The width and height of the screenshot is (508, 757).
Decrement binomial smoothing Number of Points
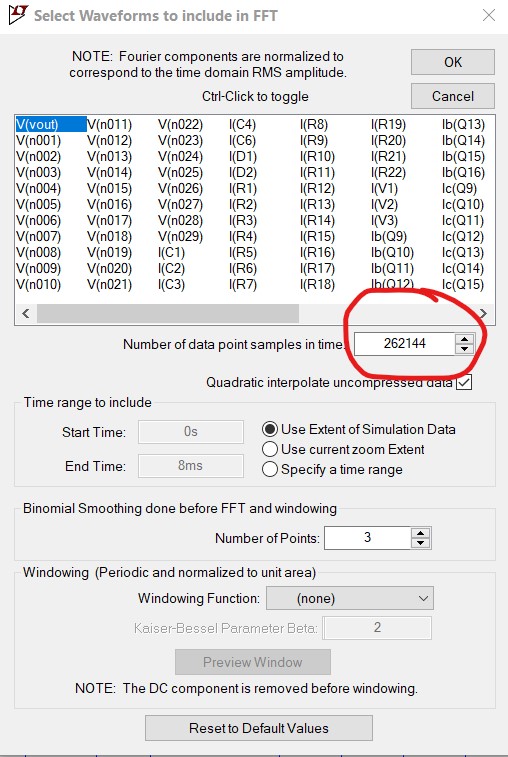(421, 543)
